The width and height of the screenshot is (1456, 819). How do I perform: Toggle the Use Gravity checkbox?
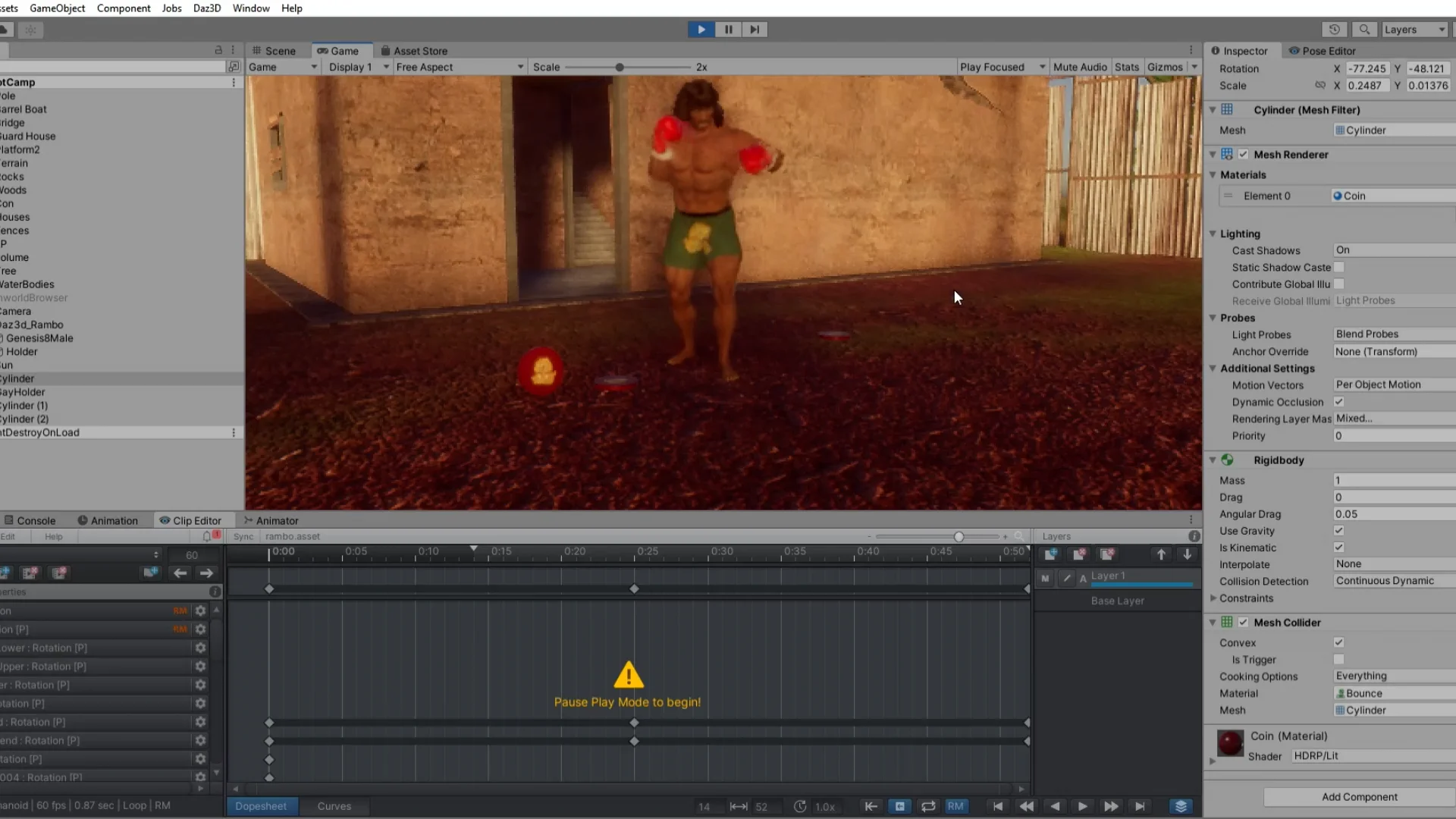pyautogui.click(x=1339, y=531)
